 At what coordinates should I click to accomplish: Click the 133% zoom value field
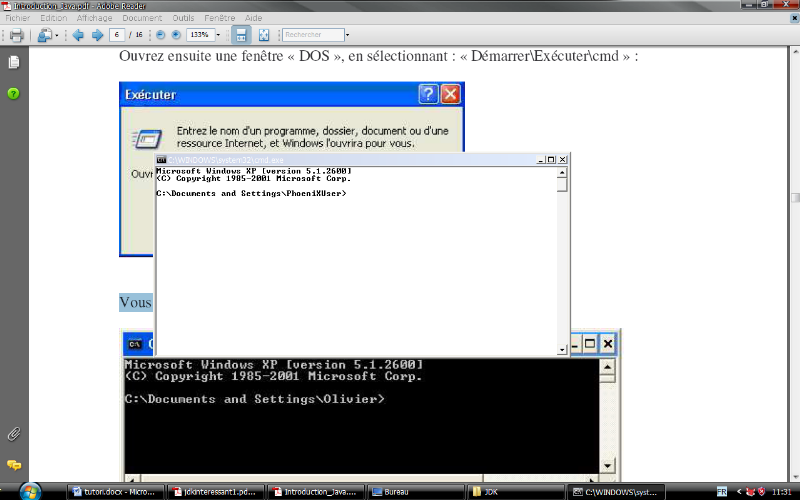200,35
